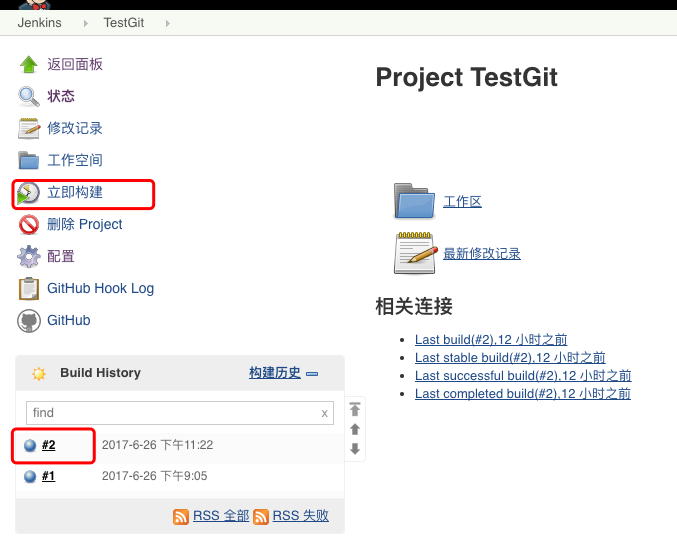Focus the find build search field
Screen dimensions: 677x557
(x=180, y=413)
